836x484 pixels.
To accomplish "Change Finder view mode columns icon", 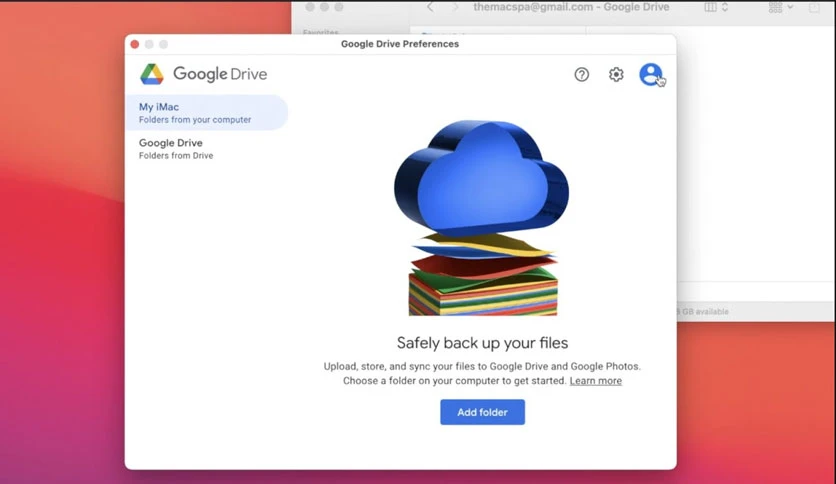I will [x=716, y=7].
